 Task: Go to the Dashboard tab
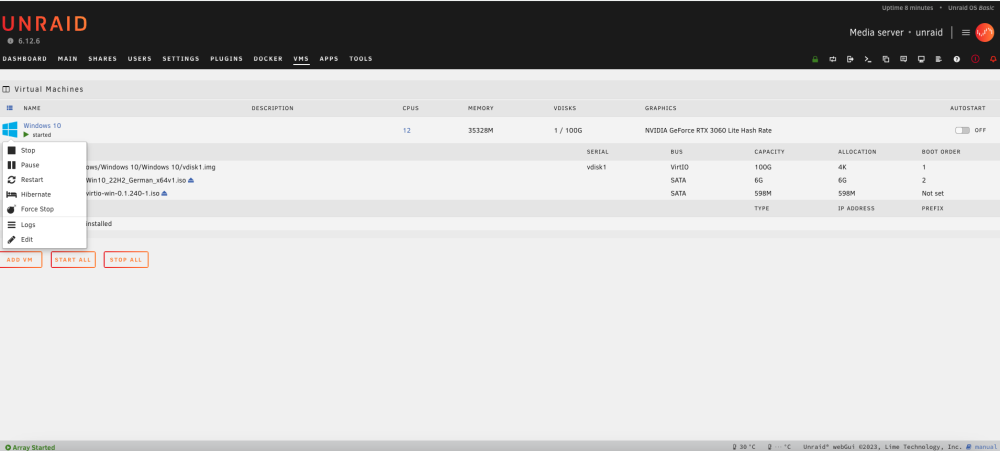[25, 59]
